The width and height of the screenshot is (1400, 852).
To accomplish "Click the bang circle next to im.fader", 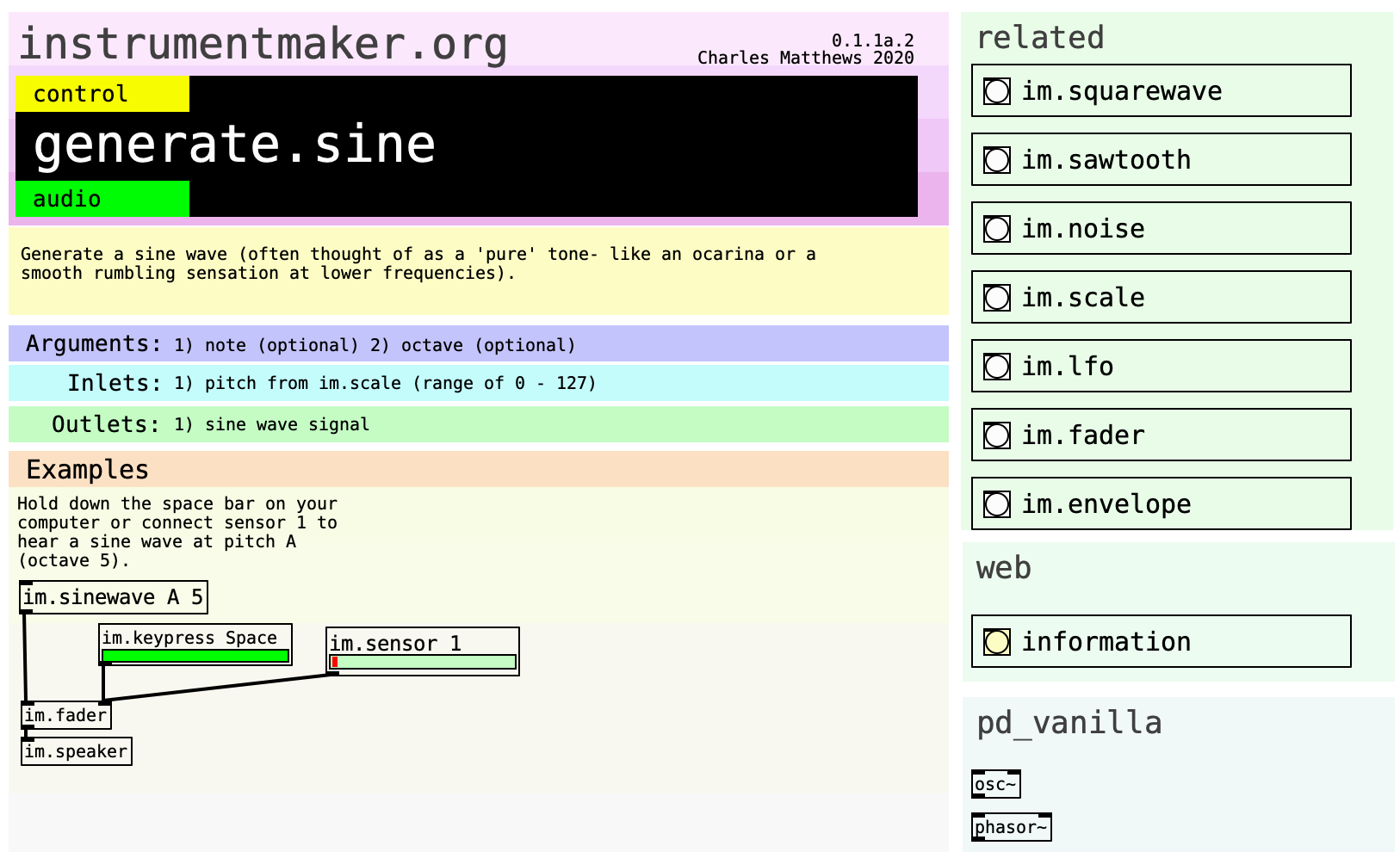I will pyautogui.click(x=997, y=435).
